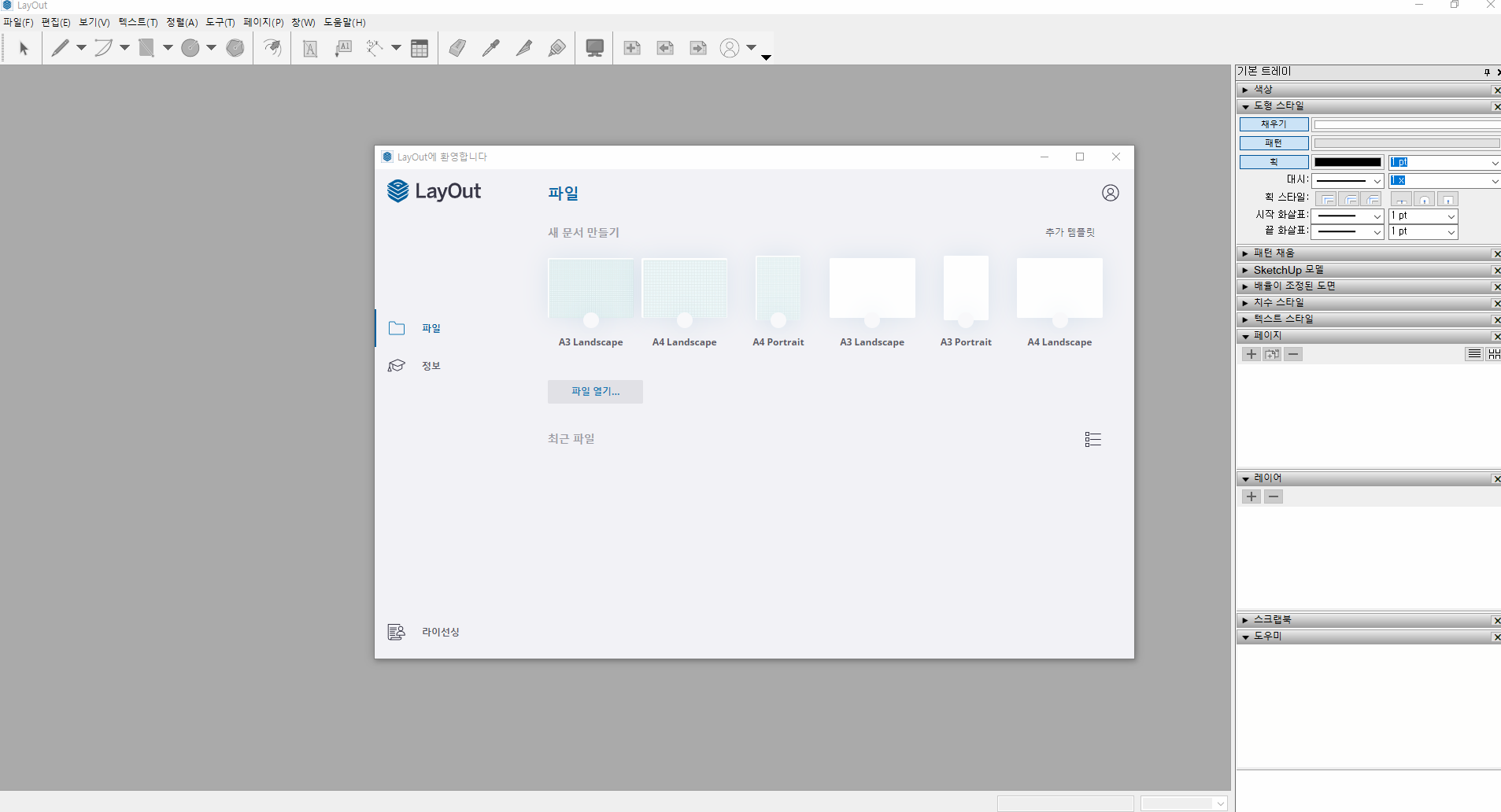Select the Circle tool
Screen dimensions: 1501x812
190,49
